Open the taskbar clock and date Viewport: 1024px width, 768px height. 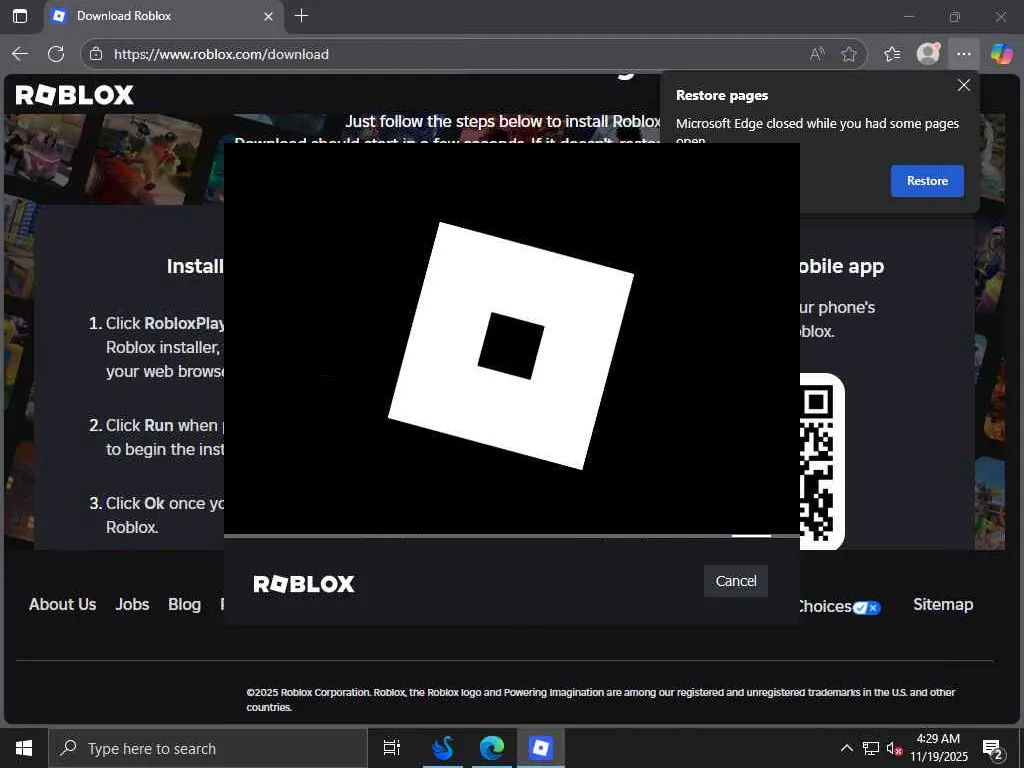coord(938,748)
